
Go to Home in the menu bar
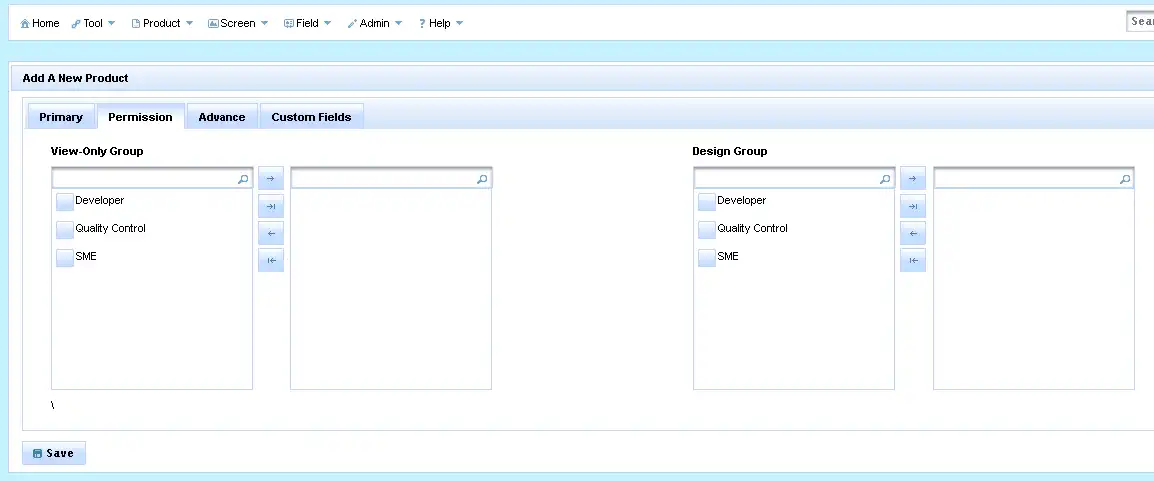tap(46, 24)
